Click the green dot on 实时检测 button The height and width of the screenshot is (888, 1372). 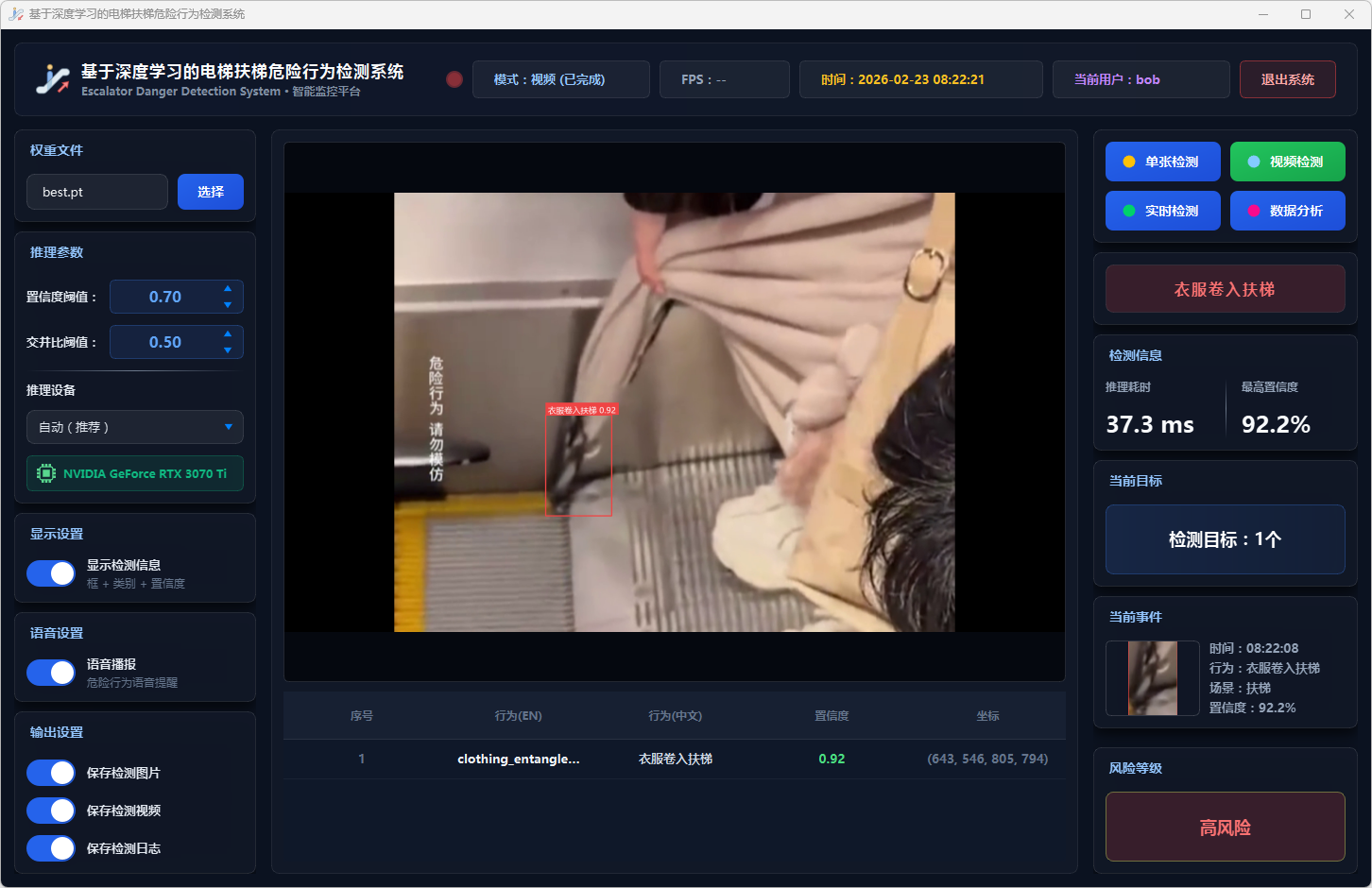click(x=1128, y=211)
